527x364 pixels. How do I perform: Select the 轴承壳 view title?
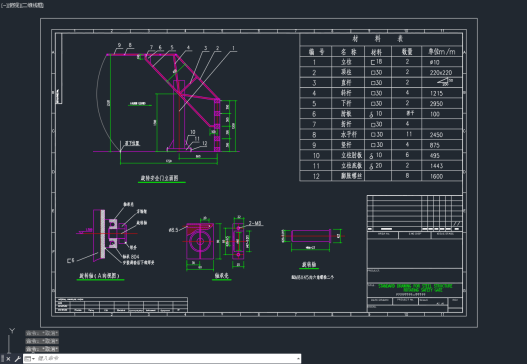pos(221,276)
